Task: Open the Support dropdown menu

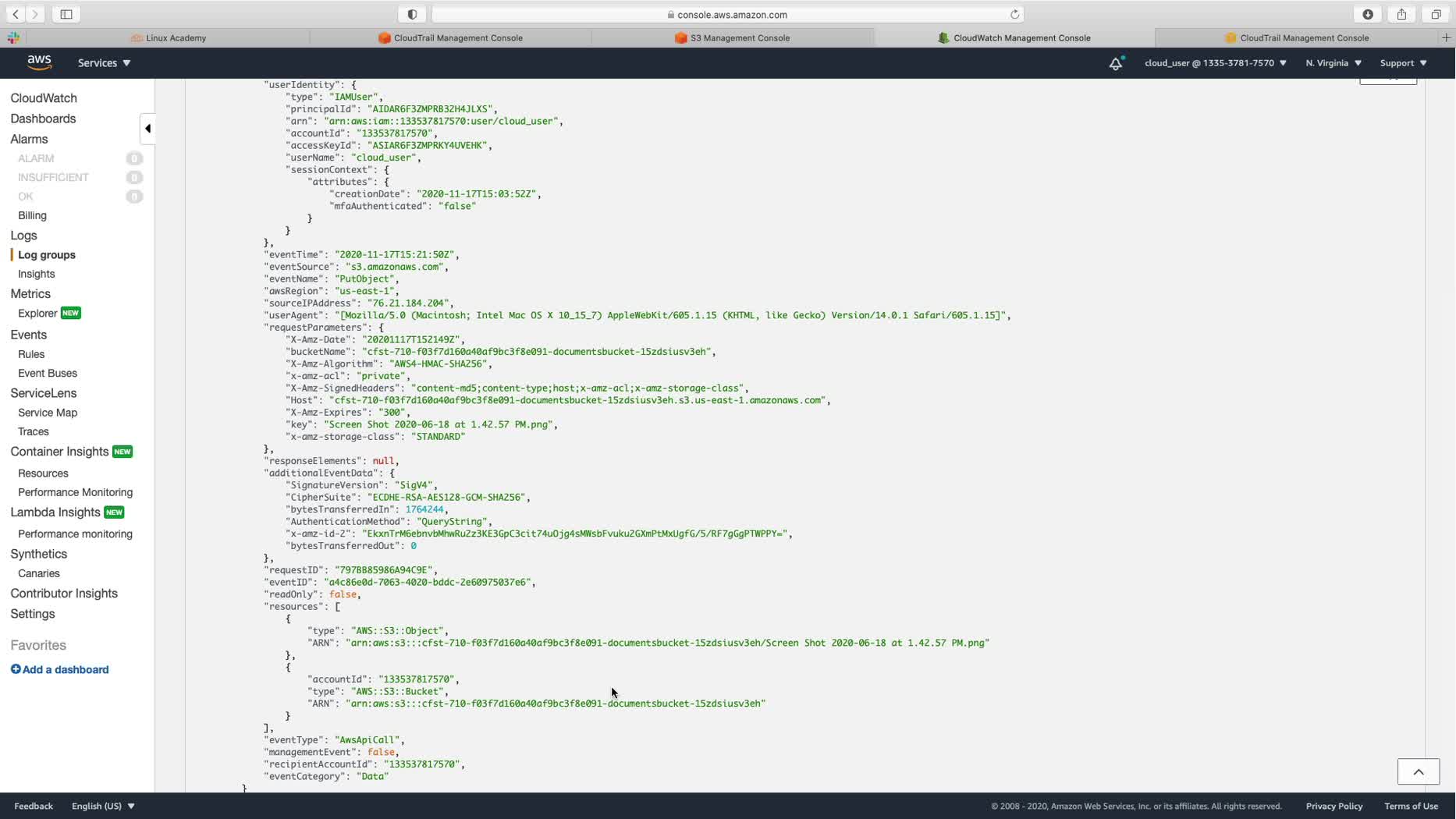Action: (x=1403, y=63)
